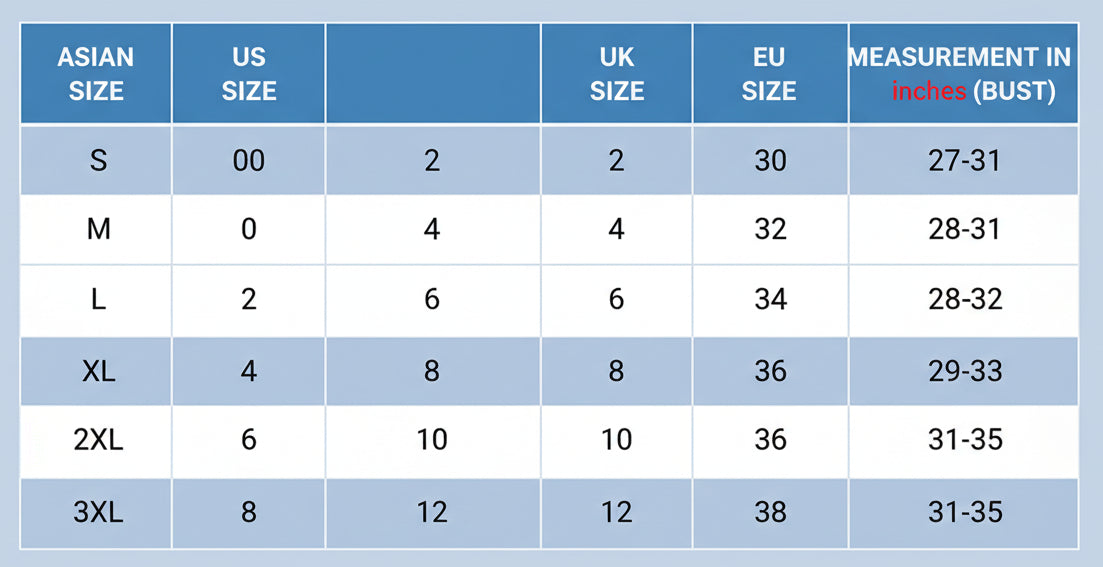Click the 2XL row label
This screenshot has height=567, width=1103.
(x=98, y=440)
